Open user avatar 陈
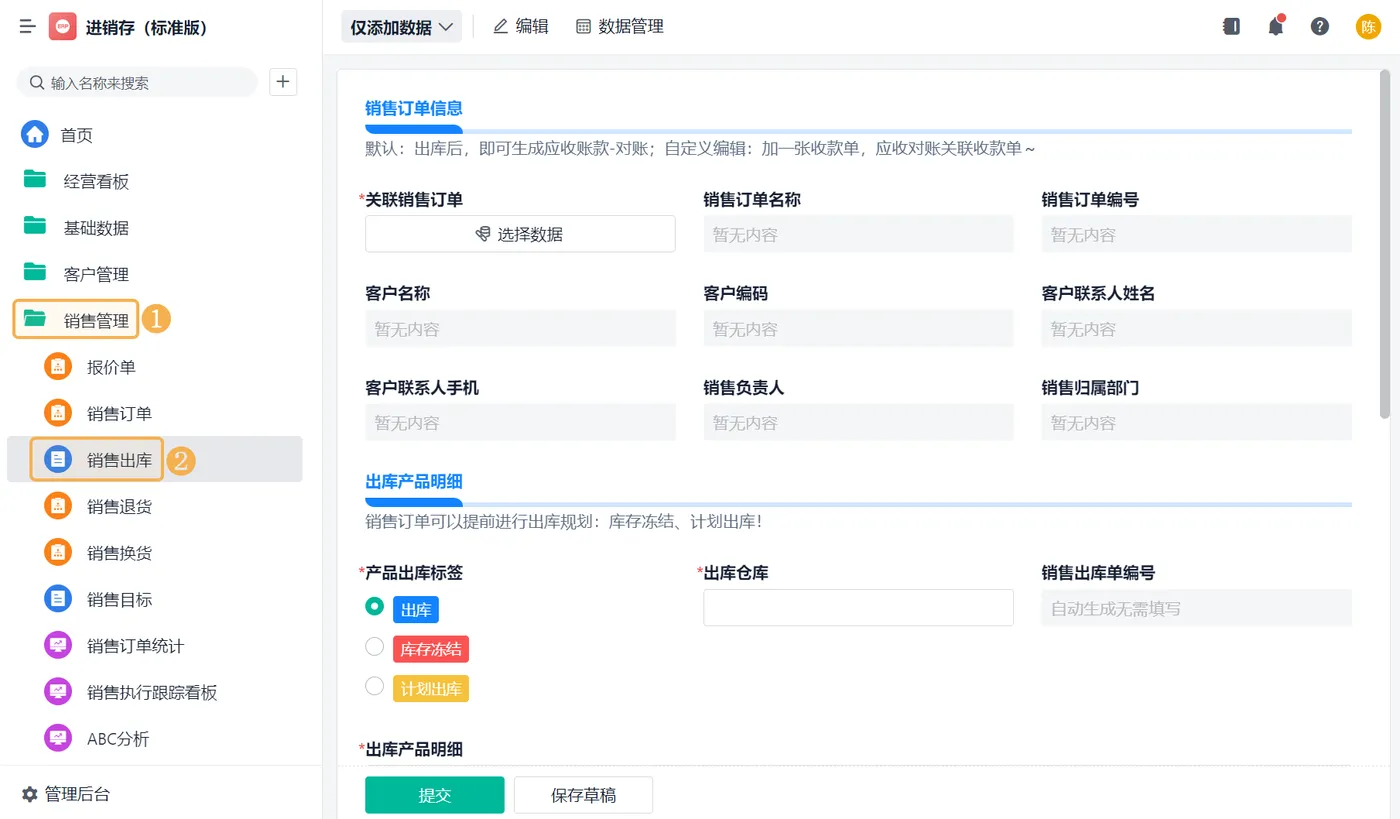1400x819 pixels. tap(1368, 27)
